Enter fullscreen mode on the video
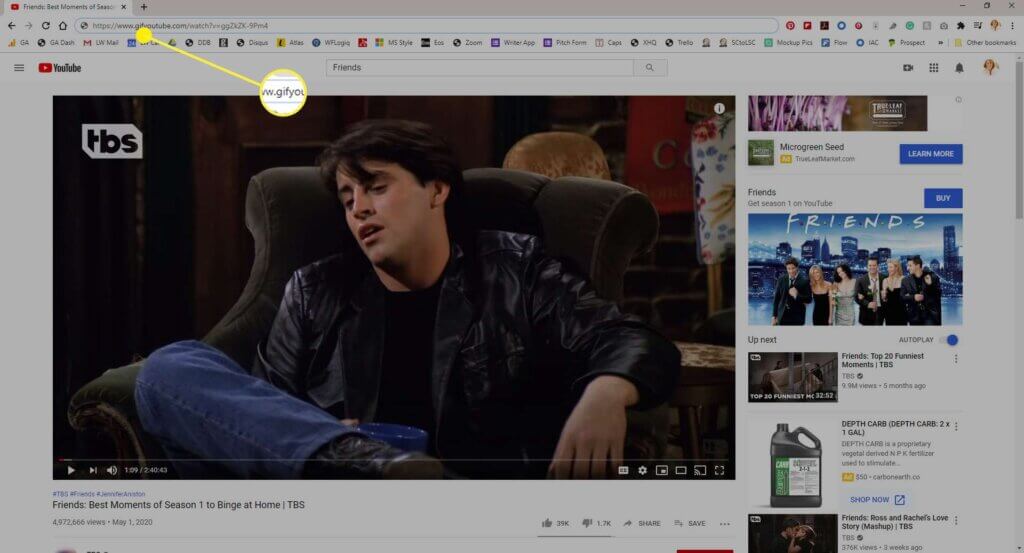 click(x=719, y=470)
